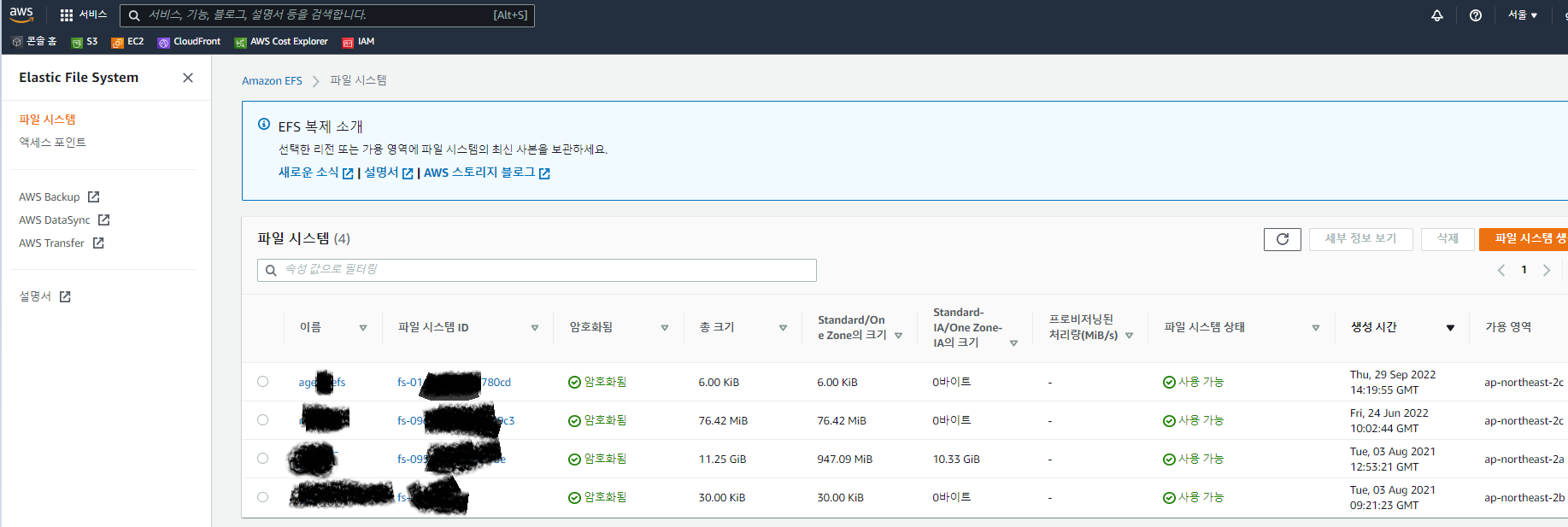
Task: Open the file system ID ending 780cd
Action: click(454, 383)
